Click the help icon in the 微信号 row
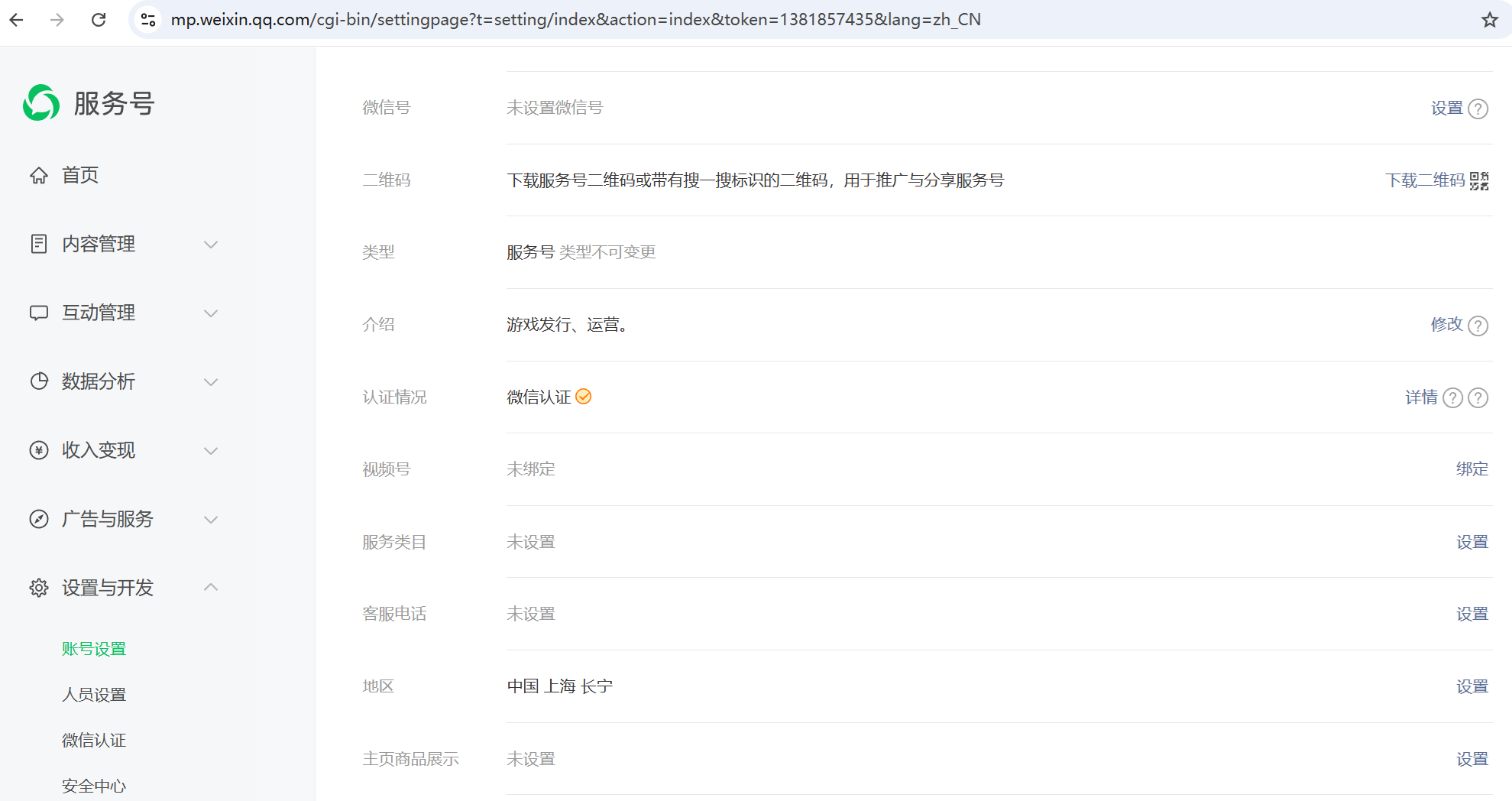This screenshot has height=801, width=1512. tap(1478, 109)
